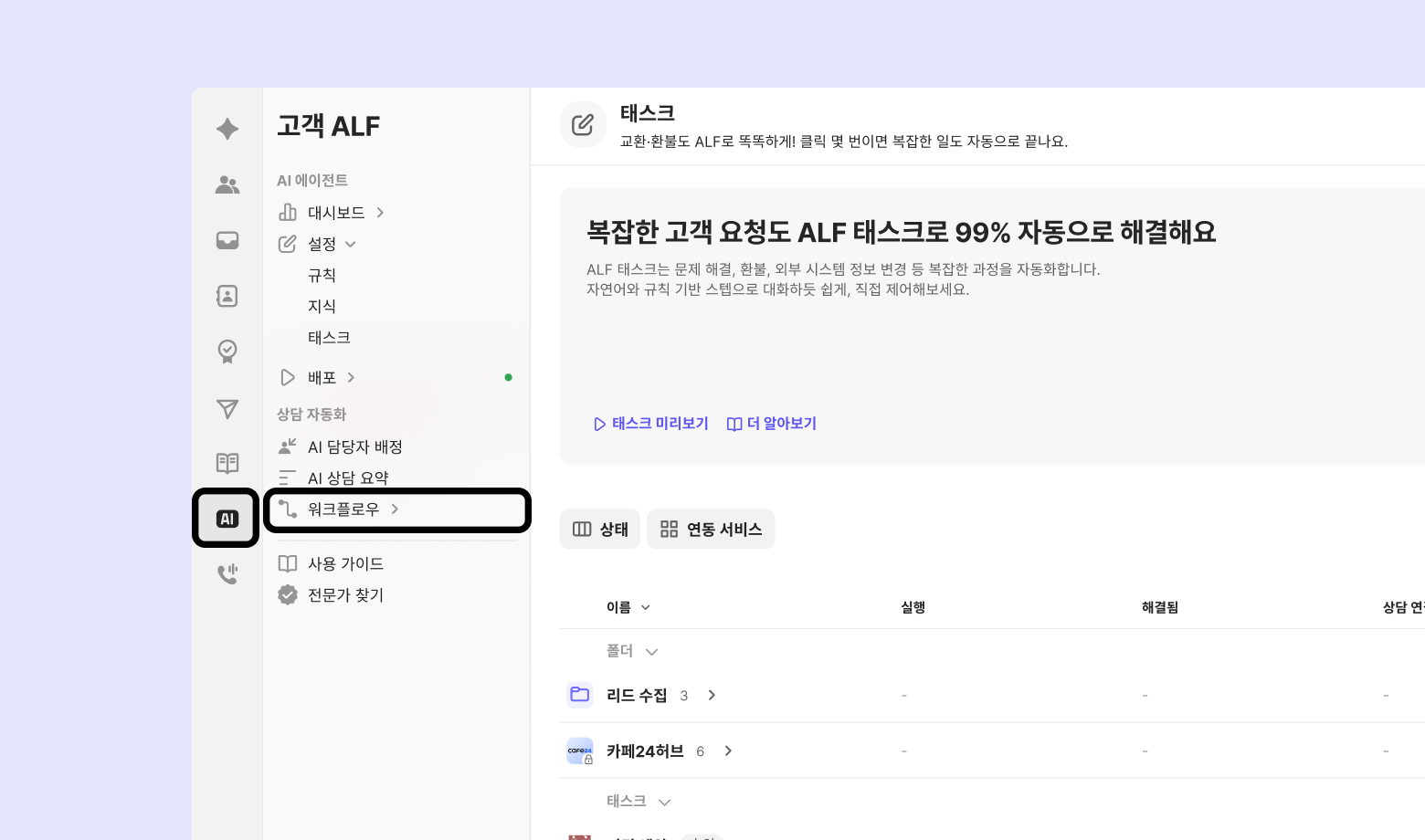Collapse the 설정 section
Viewport: 1425px width, 840px height.
click(322, 244)
